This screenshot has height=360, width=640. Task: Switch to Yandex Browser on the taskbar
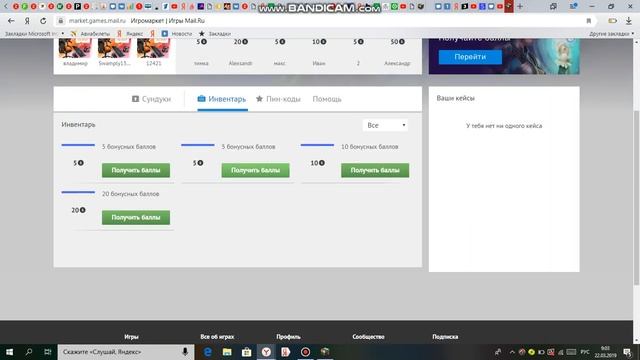(266, 352)
